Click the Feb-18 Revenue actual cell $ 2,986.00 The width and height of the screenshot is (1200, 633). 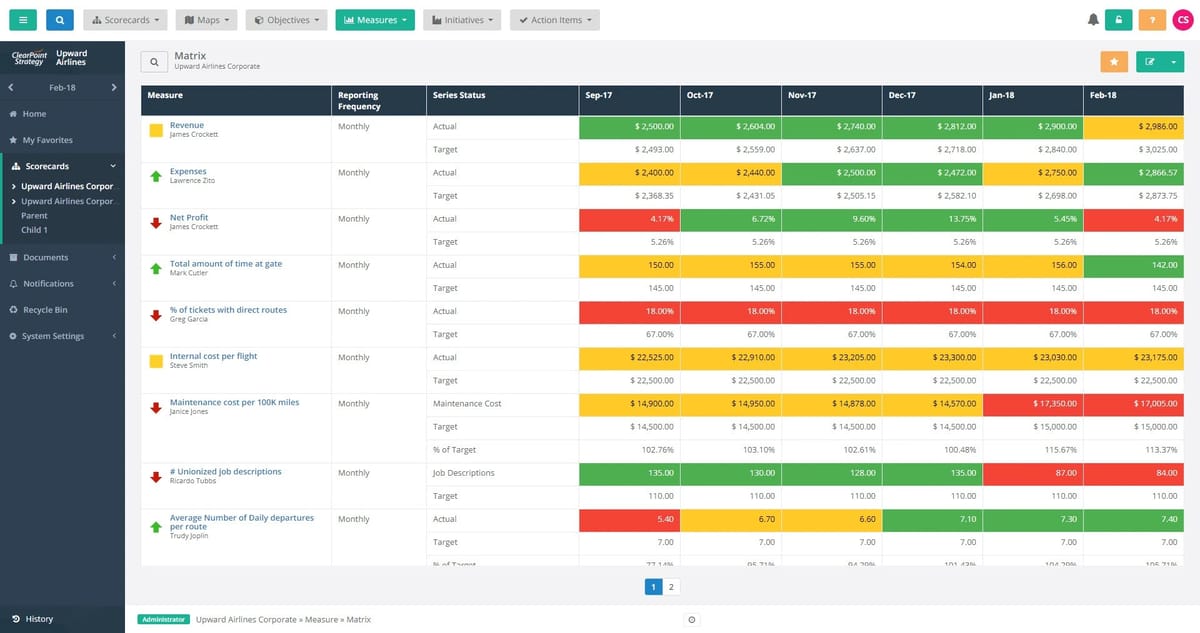click(1135, 127)
